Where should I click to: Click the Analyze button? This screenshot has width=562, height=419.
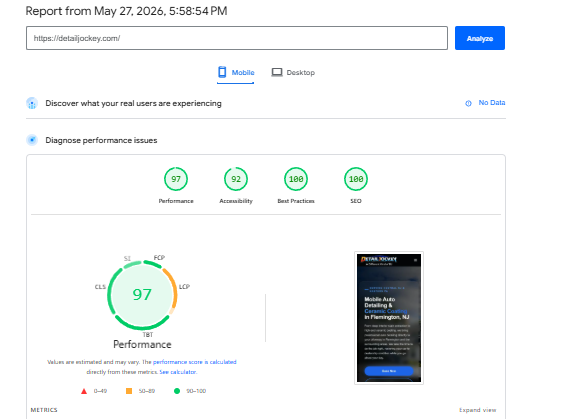(480, 38)
